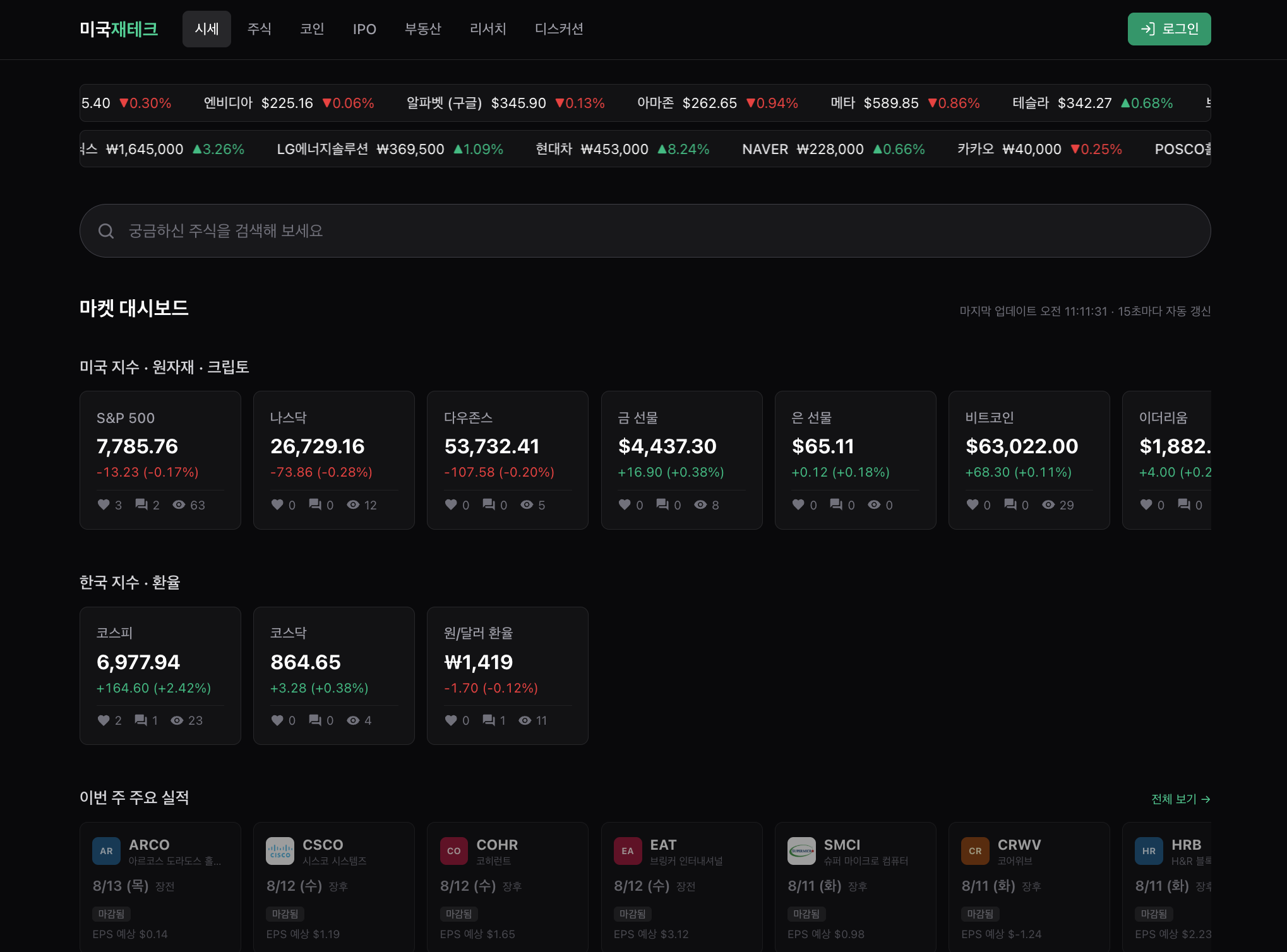Click the SMCI Supermicro logo icon
The image size is (1287, 952).
[x=801, y=851]
